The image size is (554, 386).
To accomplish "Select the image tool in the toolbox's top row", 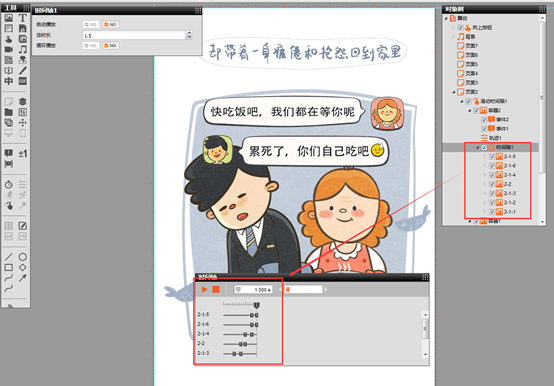I will 9,18.
